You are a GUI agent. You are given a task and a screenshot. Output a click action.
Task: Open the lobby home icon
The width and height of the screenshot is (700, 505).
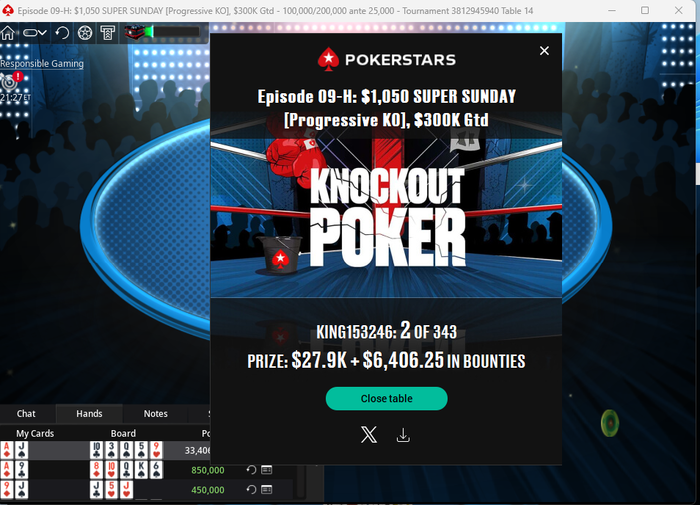click(x=8, y=33)
